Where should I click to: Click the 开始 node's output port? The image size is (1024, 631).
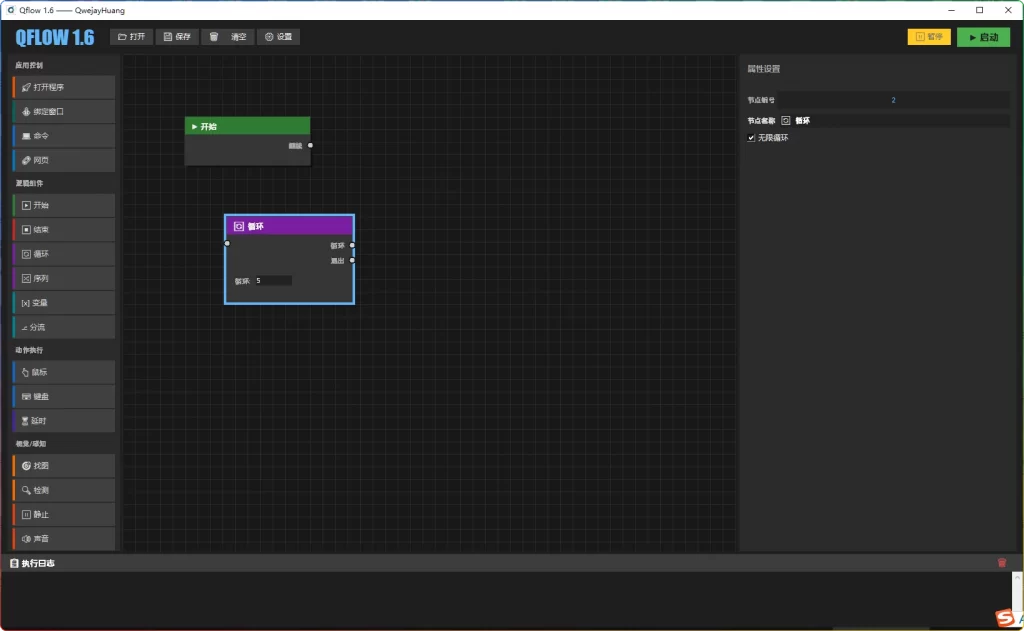[310, 146]
